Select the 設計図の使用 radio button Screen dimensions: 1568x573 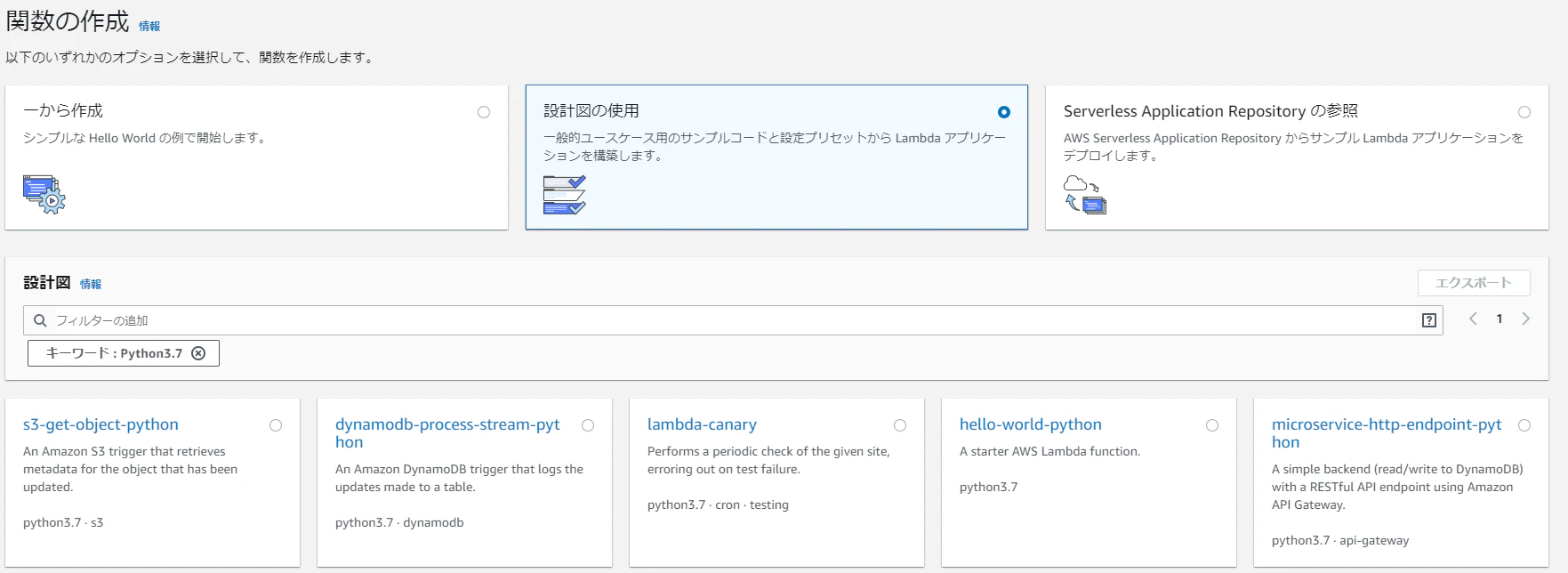pyautogui.click(x=1004, y=112)
